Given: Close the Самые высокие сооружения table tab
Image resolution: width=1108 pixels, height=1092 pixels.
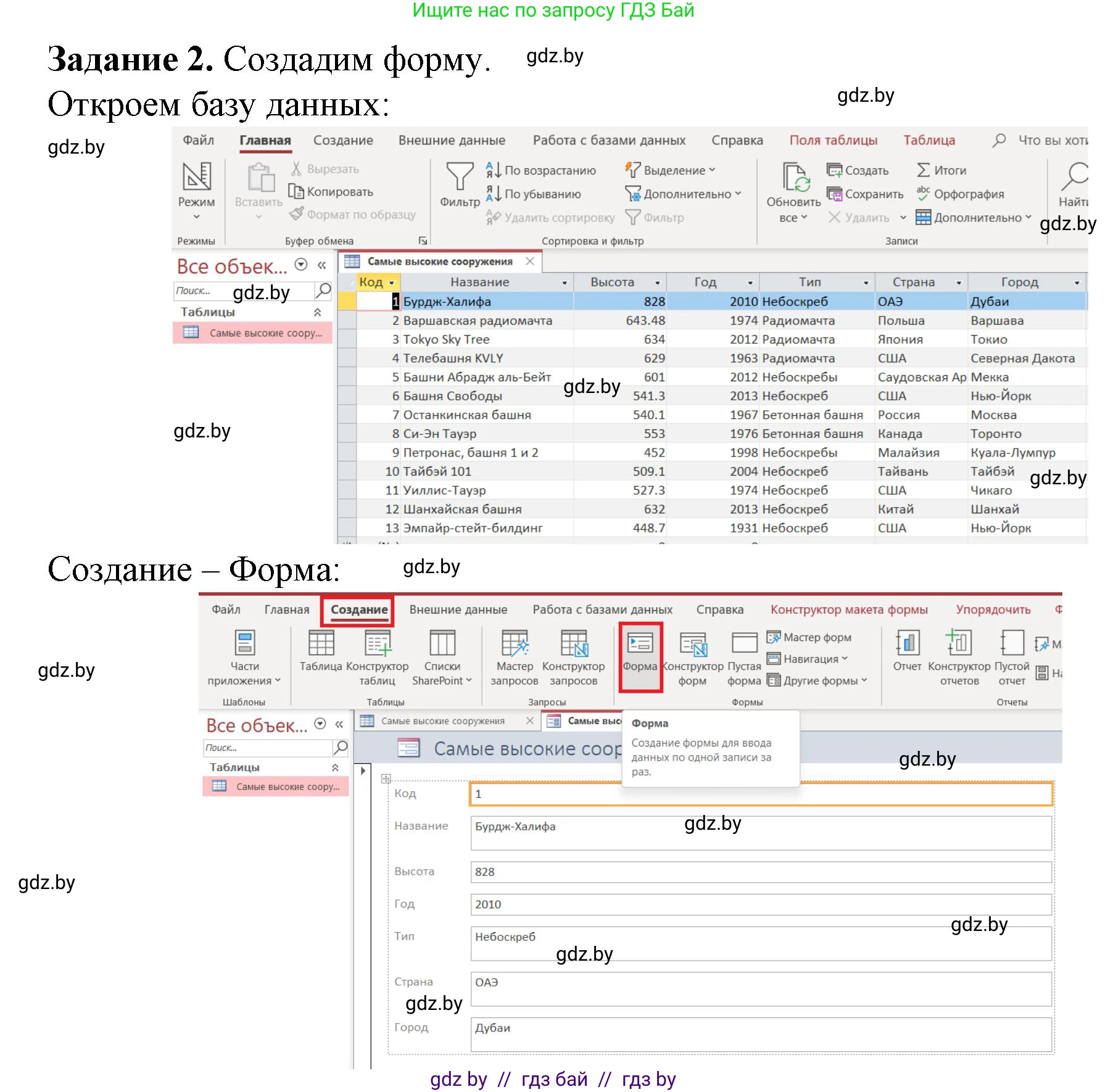Looking at the screenshot, I should coord(529,262).
